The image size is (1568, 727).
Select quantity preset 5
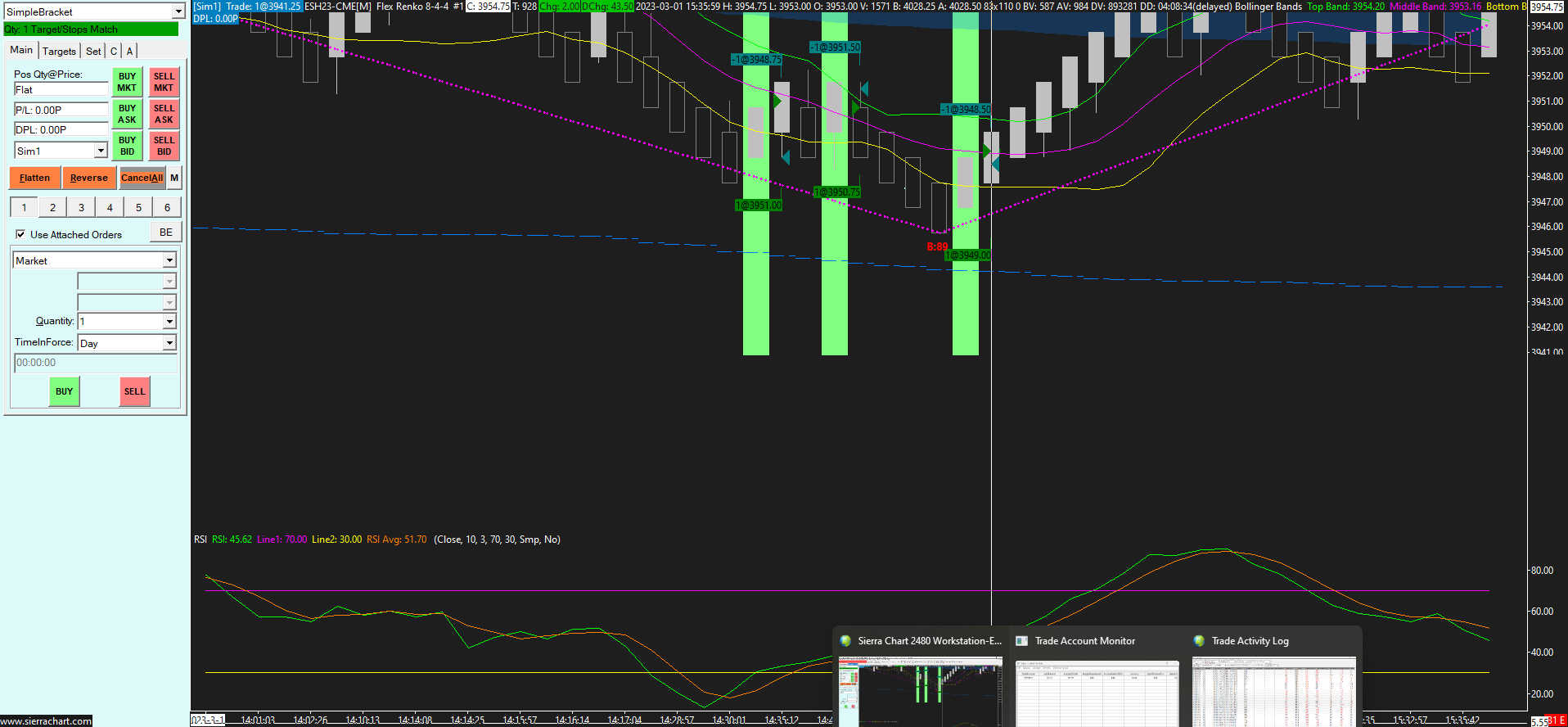click(138, 208)
